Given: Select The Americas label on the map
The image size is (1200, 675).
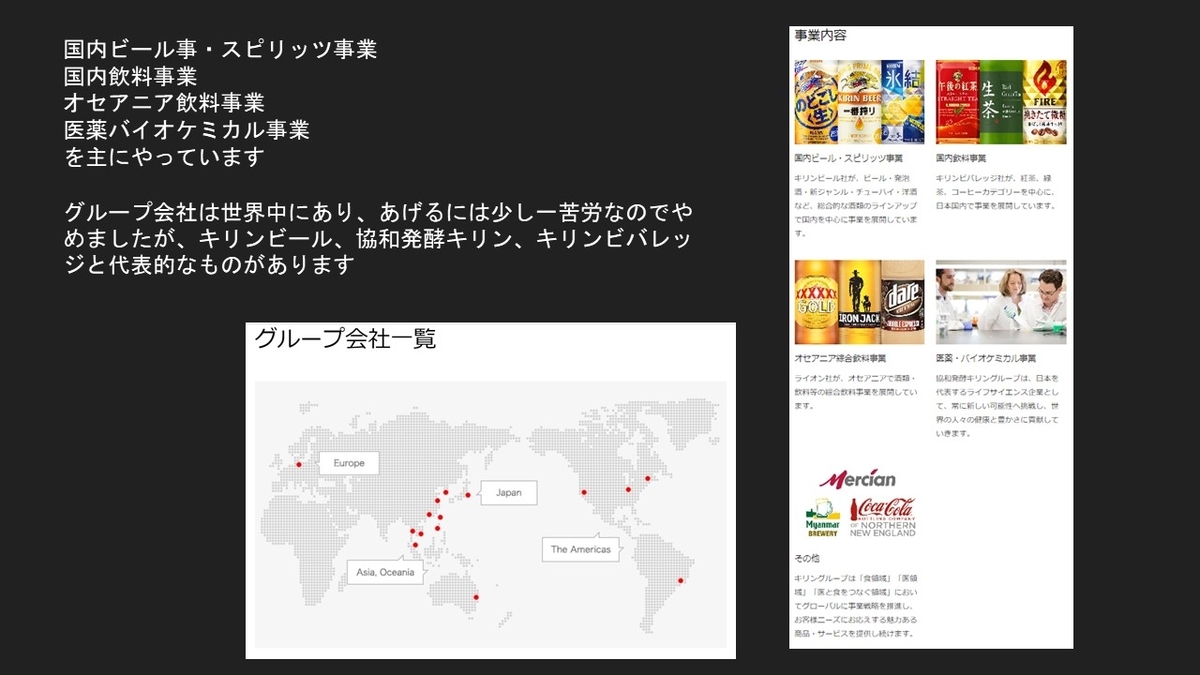Looking at the screenshot, I should click(x=580, y=549).
